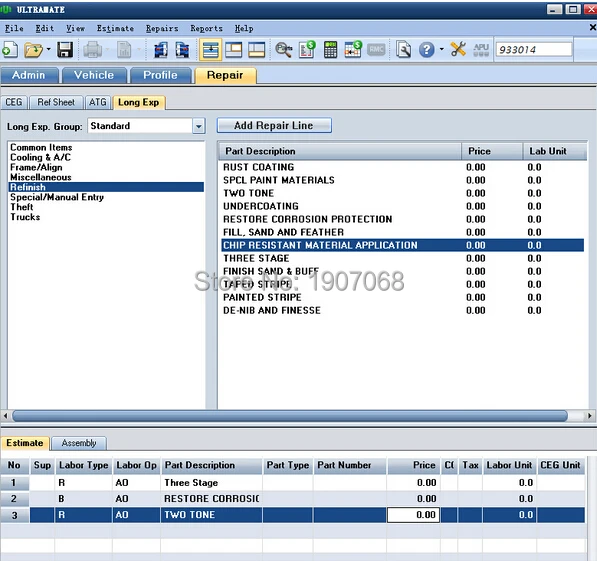Viewport: 597px width, 561px height.
Task: Open the Reports menu
Action: (206, 29)
